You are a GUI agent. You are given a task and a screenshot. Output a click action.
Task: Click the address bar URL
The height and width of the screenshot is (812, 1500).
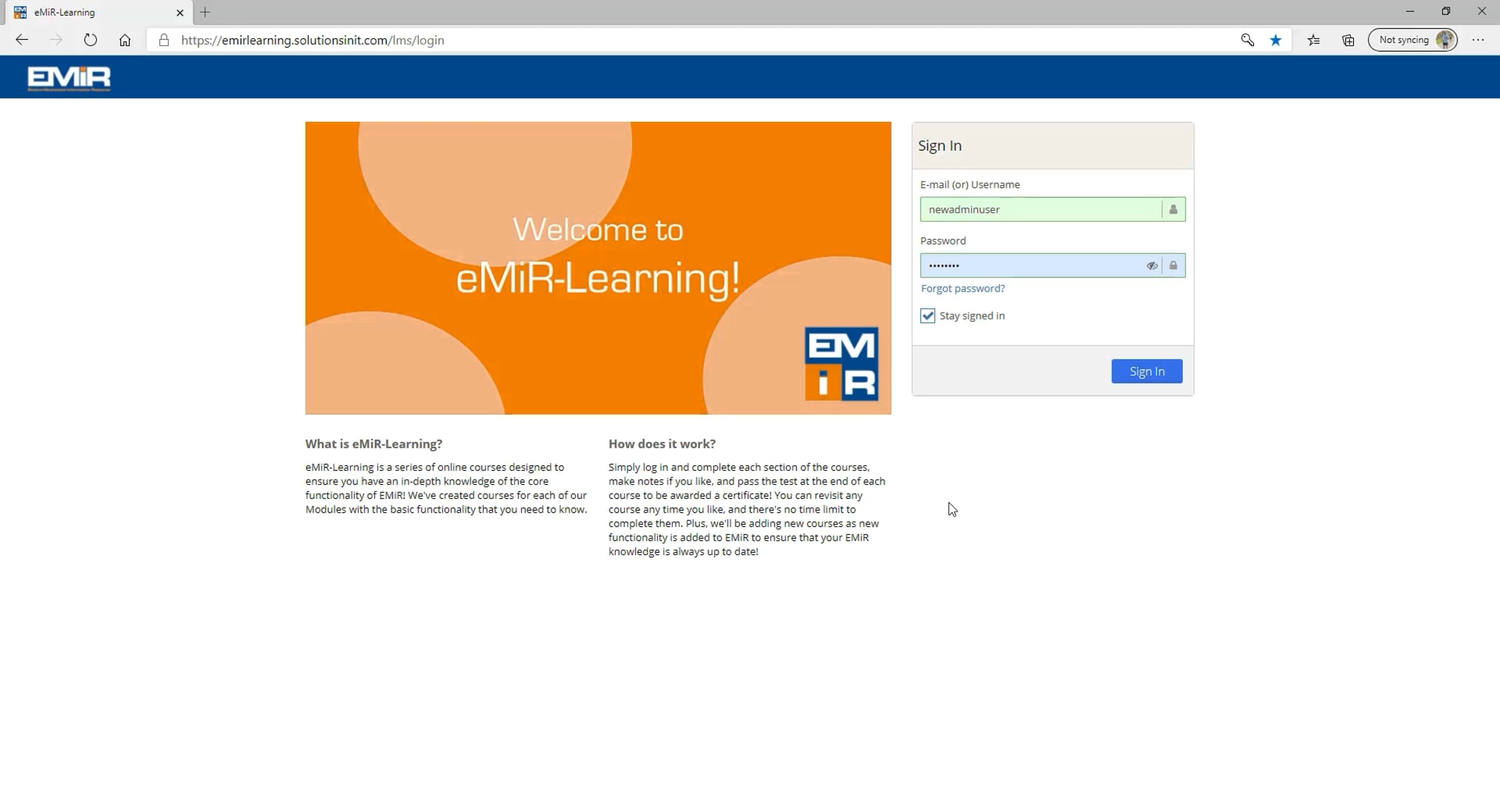[312, 40]
